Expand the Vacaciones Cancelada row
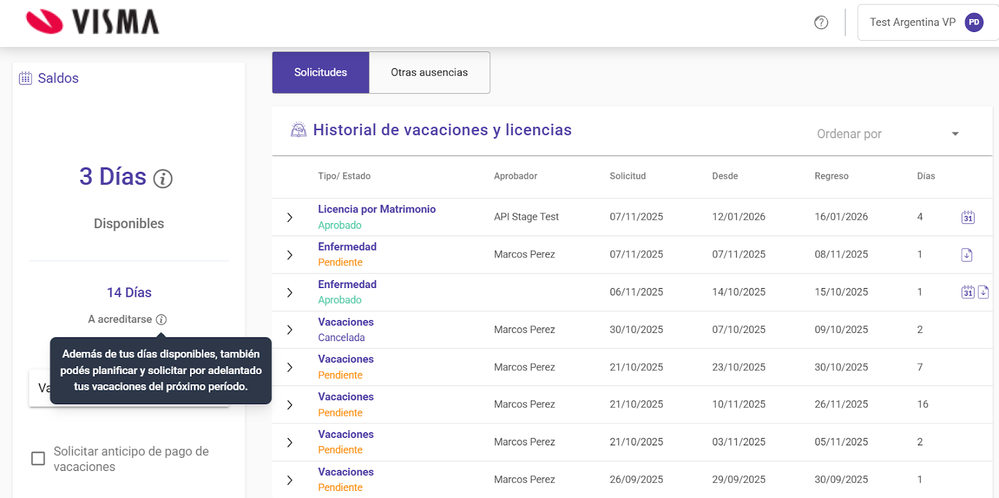Image resolution: width=999 pixels, height=498 pixels. 290,330
